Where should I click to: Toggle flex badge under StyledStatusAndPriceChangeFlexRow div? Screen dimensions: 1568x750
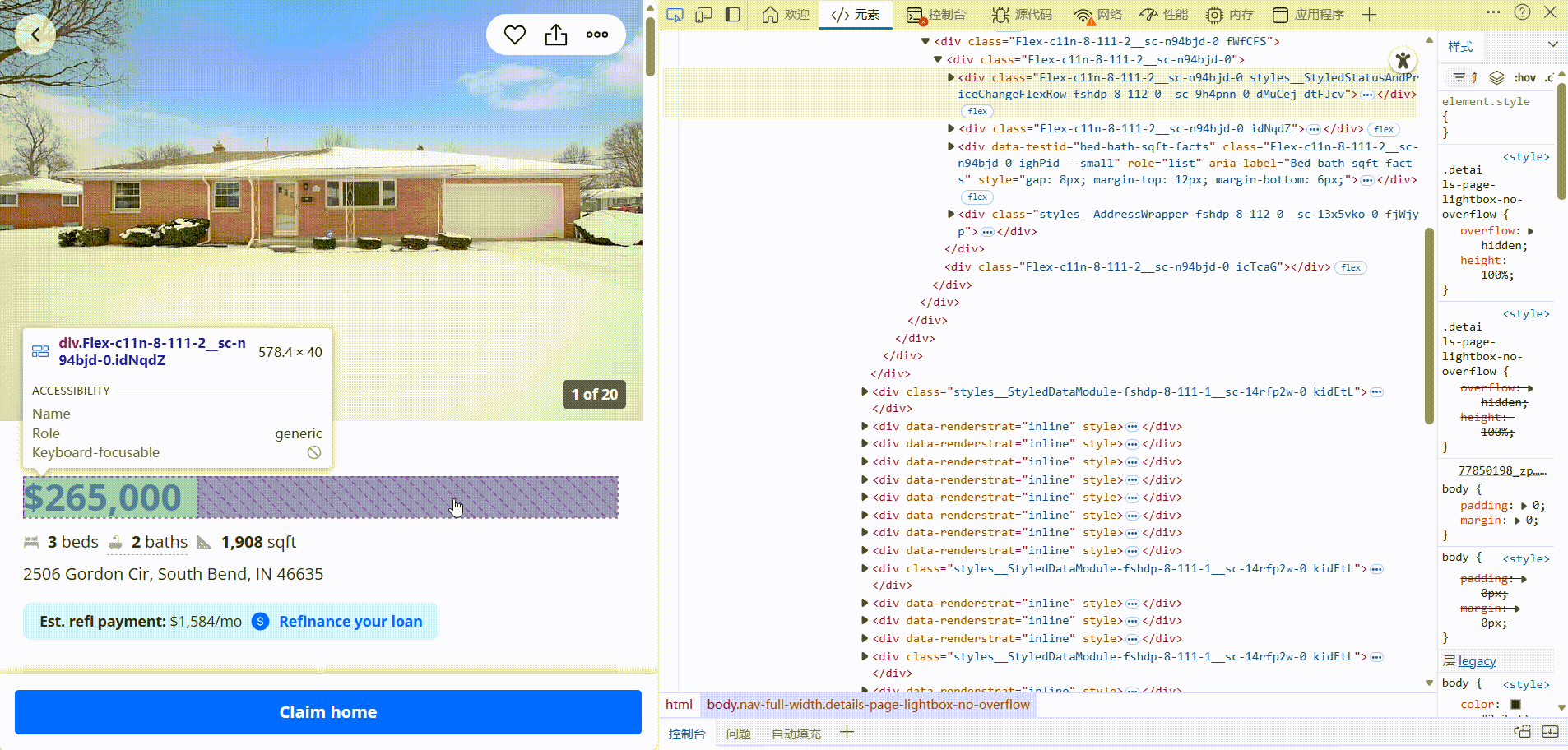tap(977, 111)
